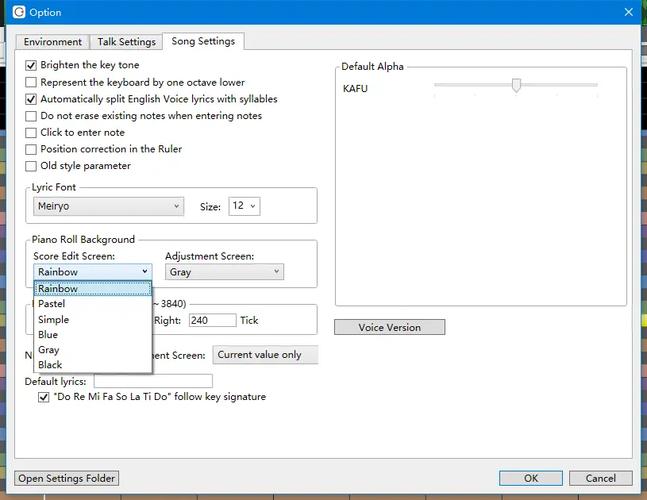Viewport: 647px width, 500px height.
Task: Click the Right tick value field
Action: point(213,320)
